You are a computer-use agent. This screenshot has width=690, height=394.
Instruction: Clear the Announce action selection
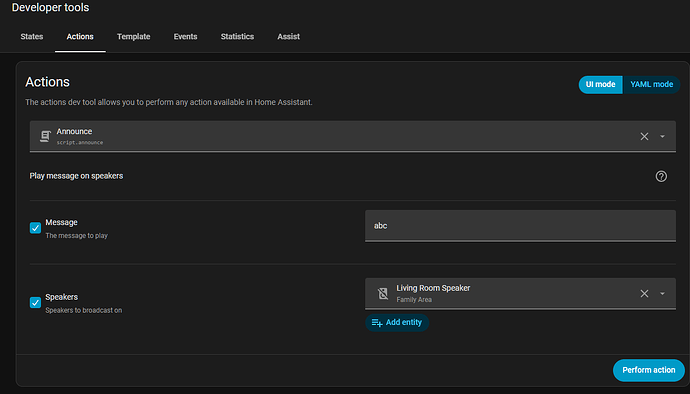pyautogui.click(x=644, y=136)
